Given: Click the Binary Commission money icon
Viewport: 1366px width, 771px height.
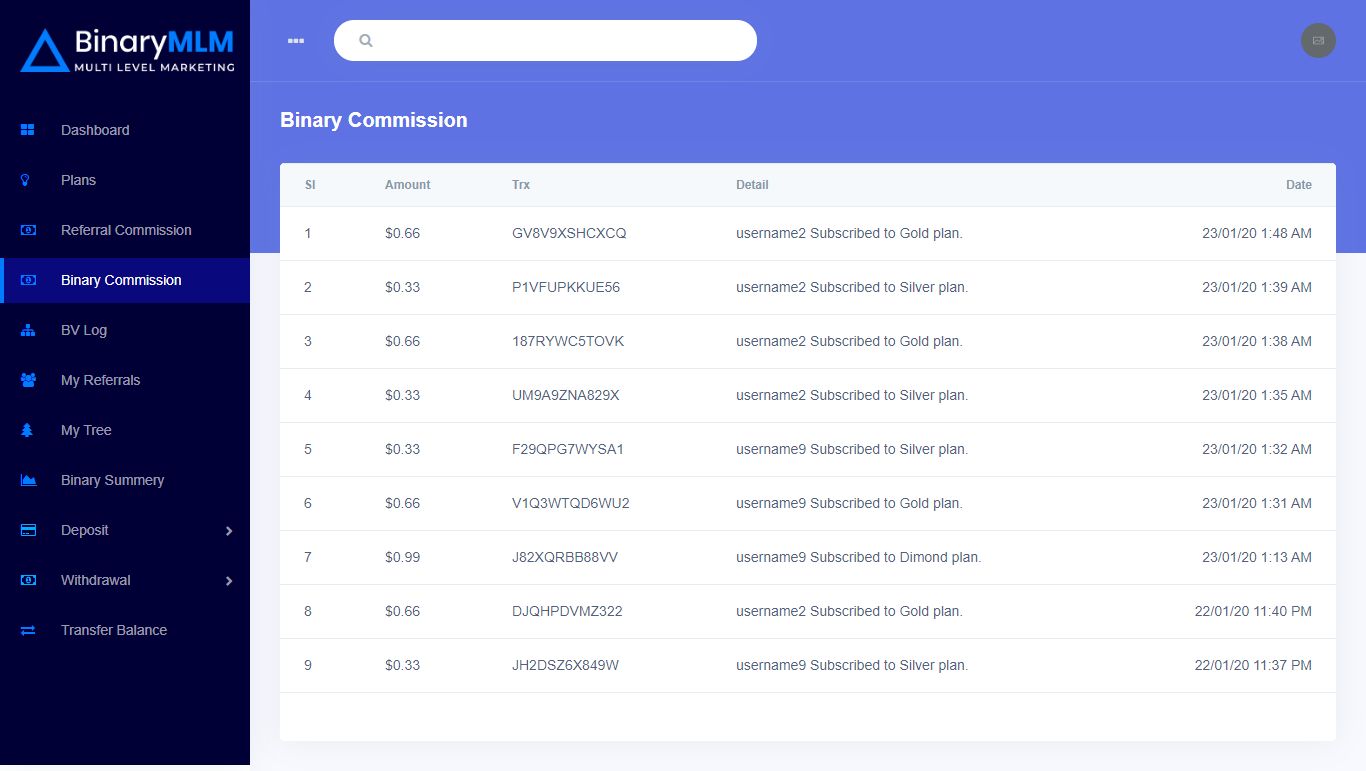Looking at the screenshot, I should (28, 280).
